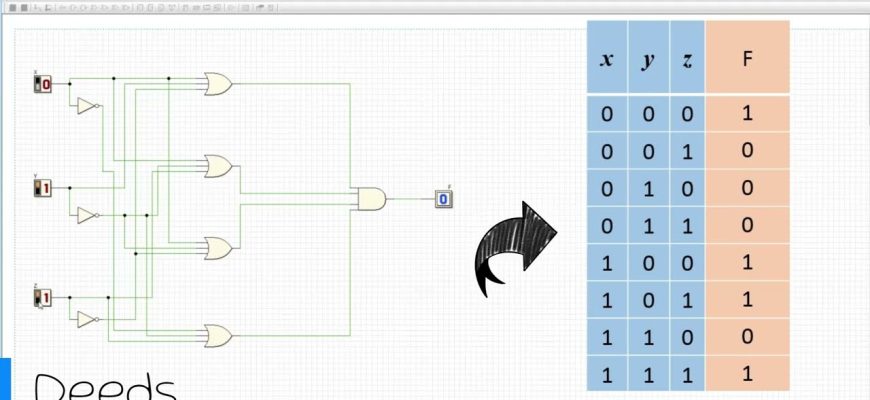Select the second OR gate from top
Viewport: 870px width, 400px height.
point(218,166)
